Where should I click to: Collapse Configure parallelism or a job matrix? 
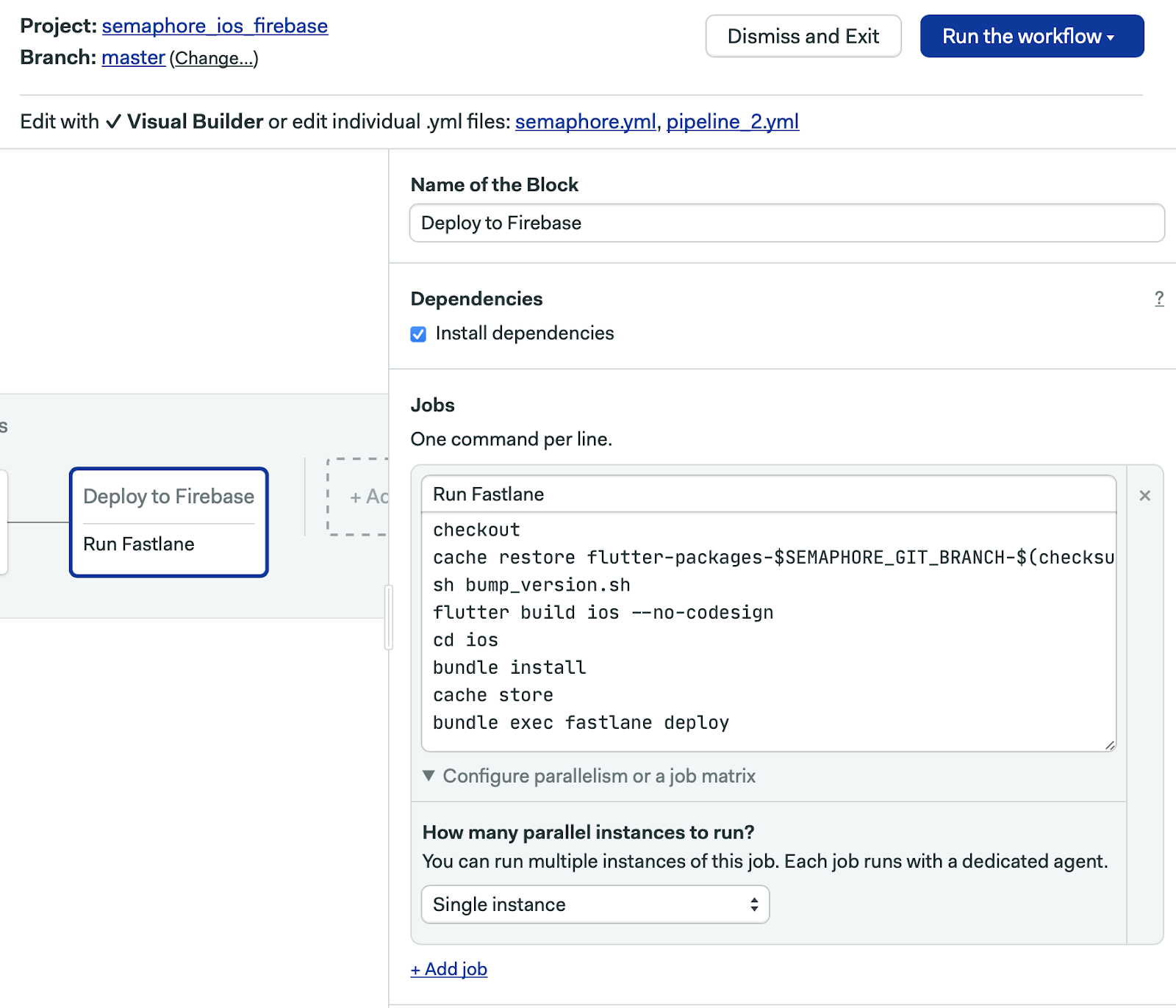589,776
